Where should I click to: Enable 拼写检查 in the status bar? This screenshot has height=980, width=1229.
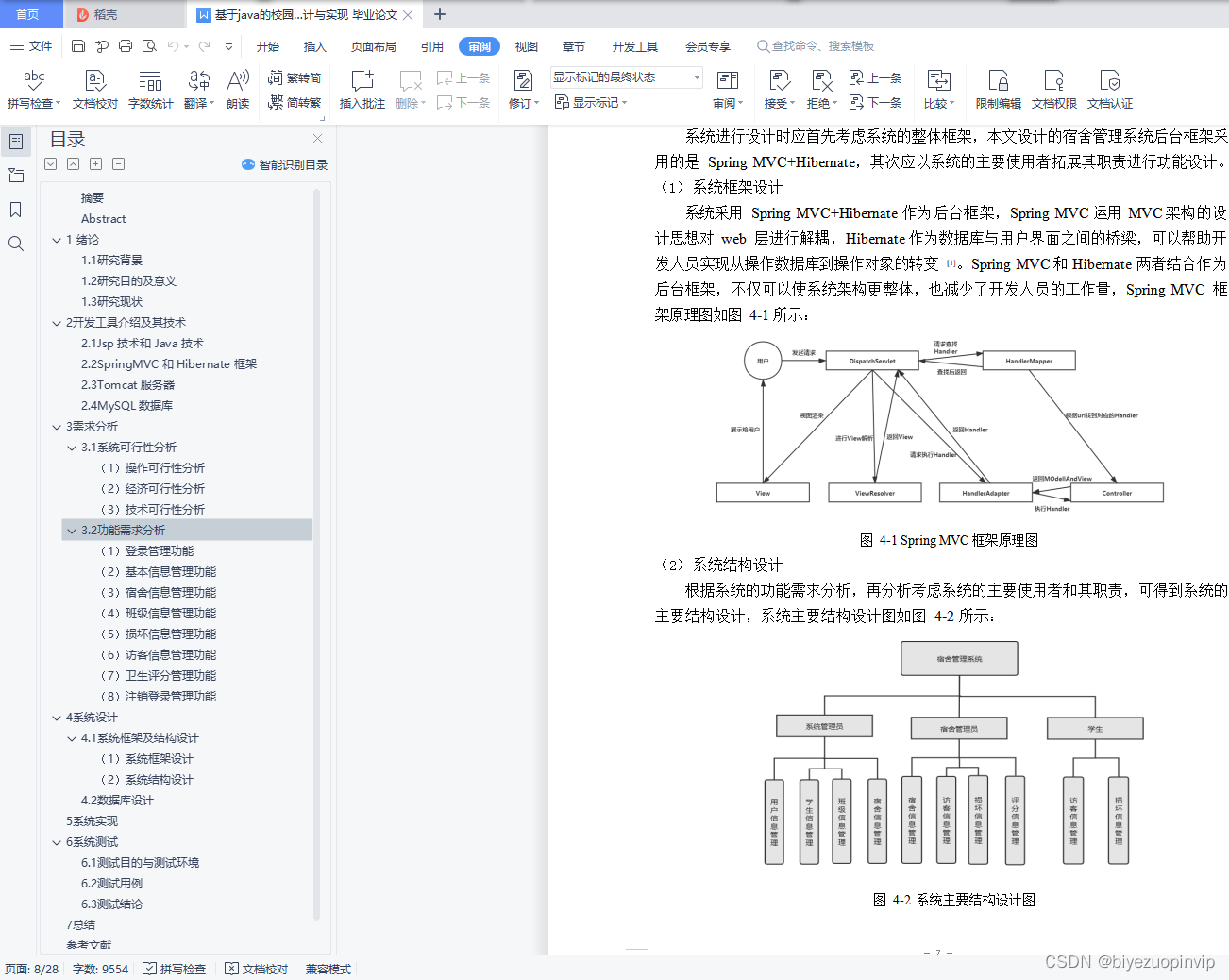tap(175, 968)
